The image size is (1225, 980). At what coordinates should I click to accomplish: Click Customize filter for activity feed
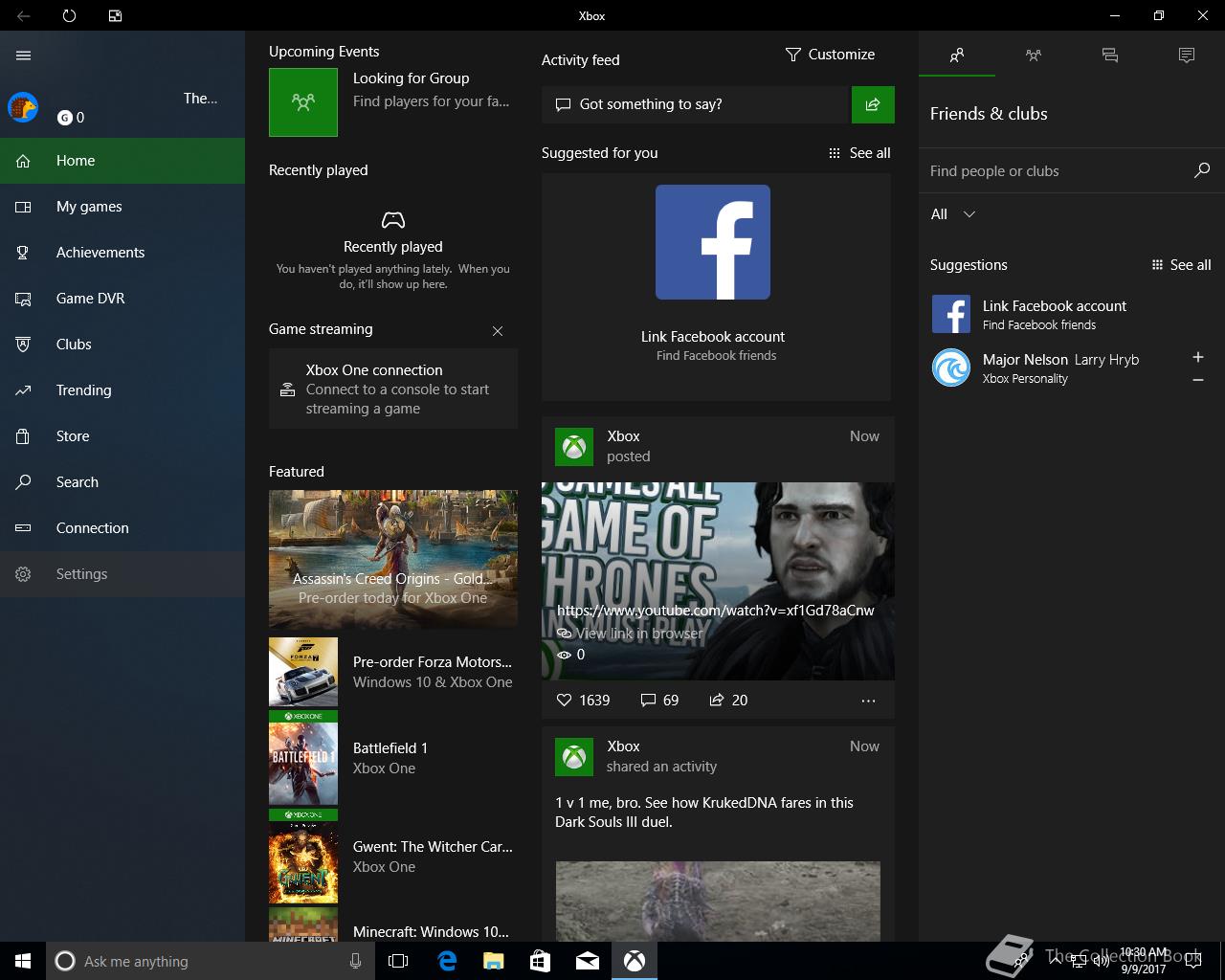pyautogui.click(x=830, y=55)
